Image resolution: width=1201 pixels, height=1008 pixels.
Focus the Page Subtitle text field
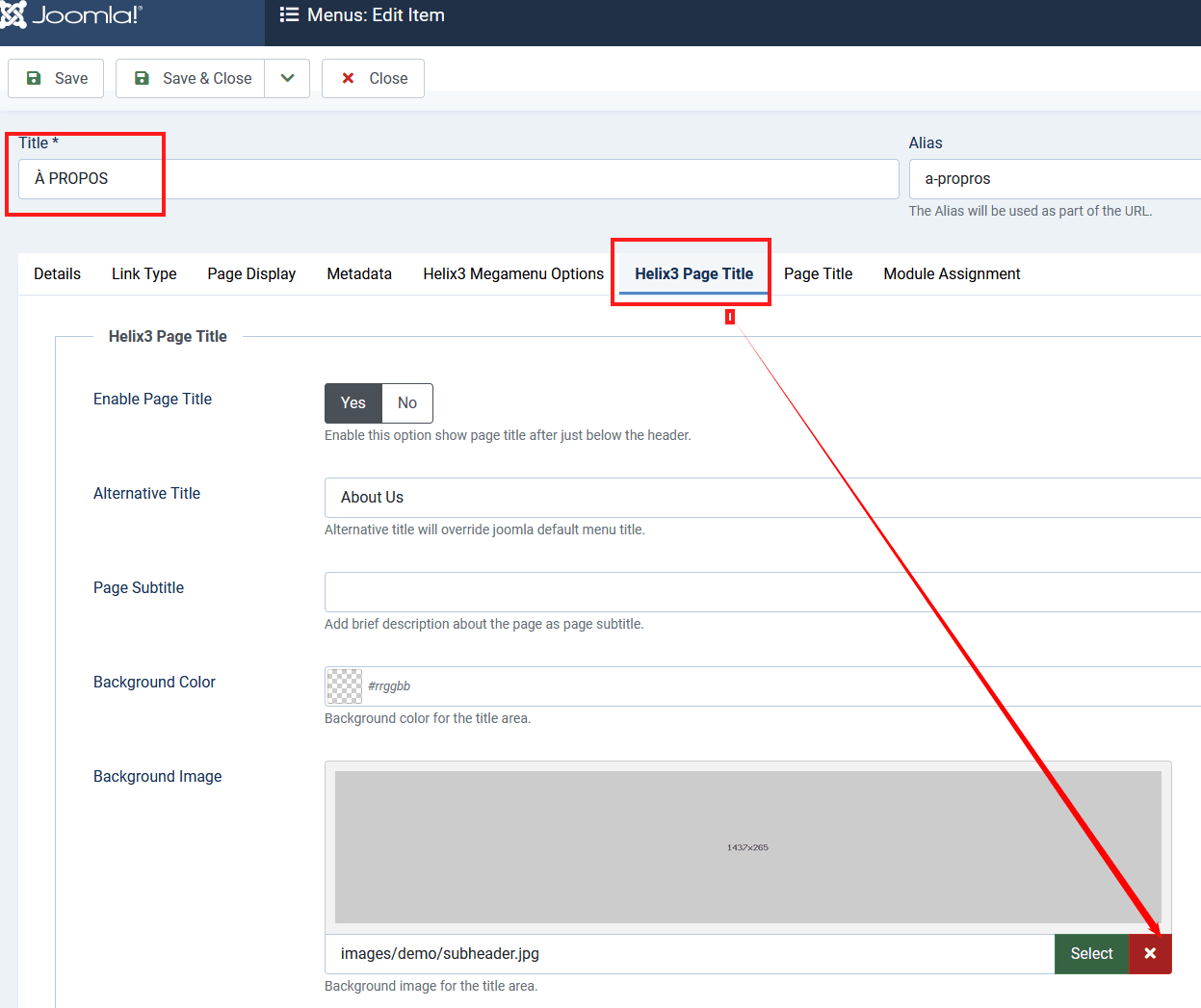[761, 592]
